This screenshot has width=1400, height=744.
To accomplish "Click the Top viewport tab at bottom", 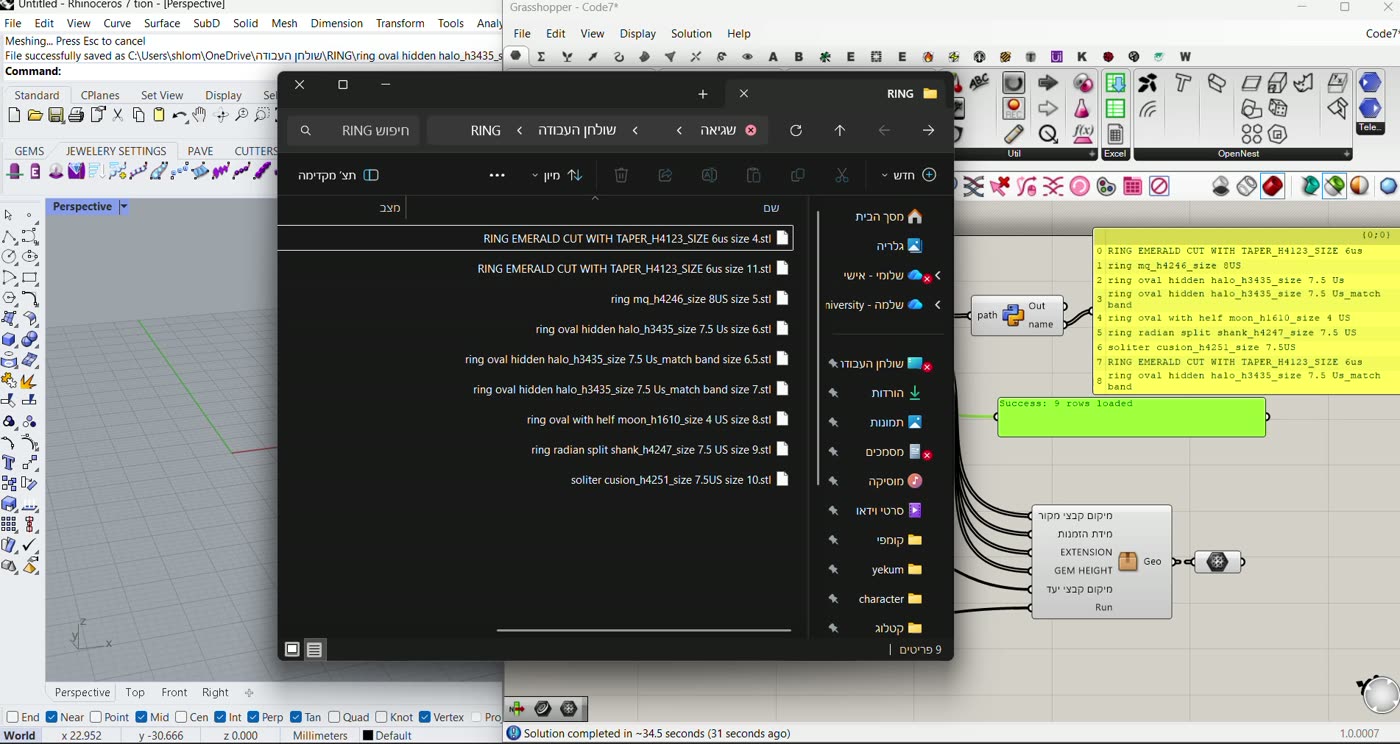I will 135,692.
